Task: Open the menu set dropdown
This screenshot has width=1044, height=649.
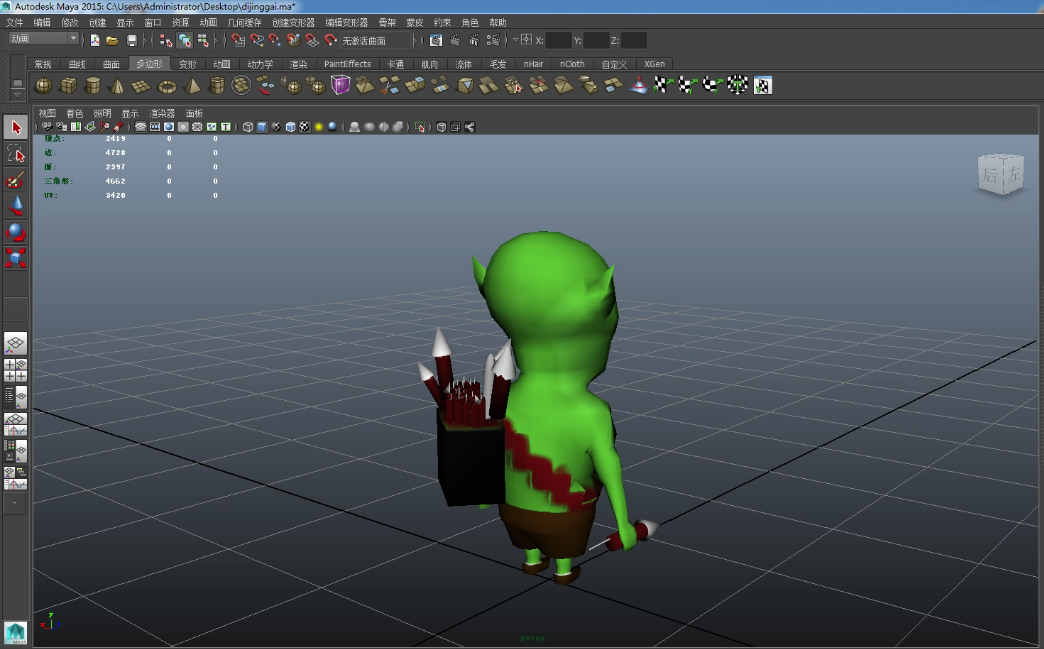Action: point(44,39)
